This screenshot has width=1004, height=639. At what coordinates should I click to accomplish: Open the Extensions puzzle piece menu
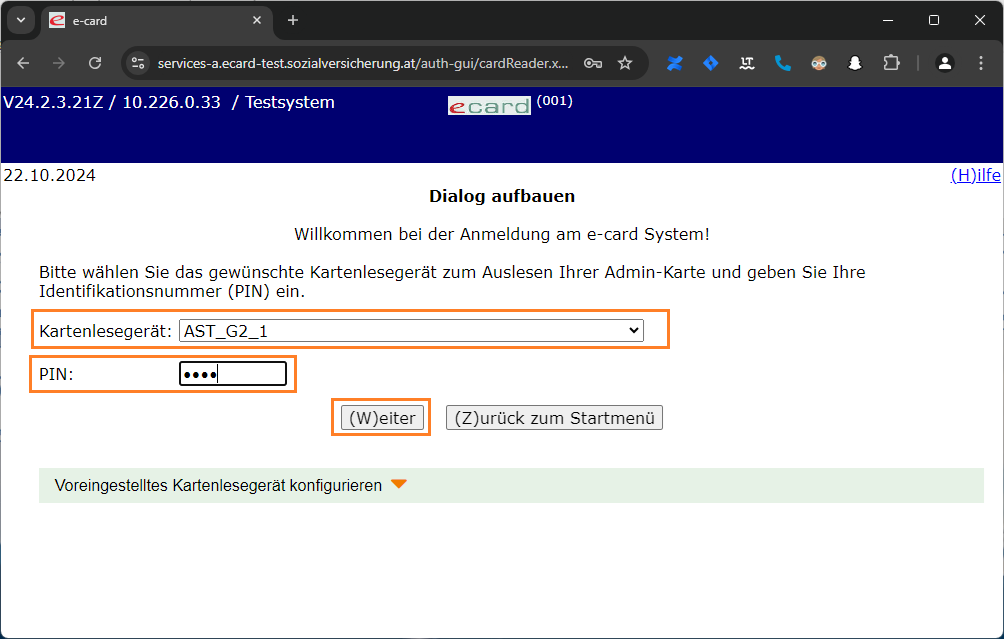tap(891, 63)
